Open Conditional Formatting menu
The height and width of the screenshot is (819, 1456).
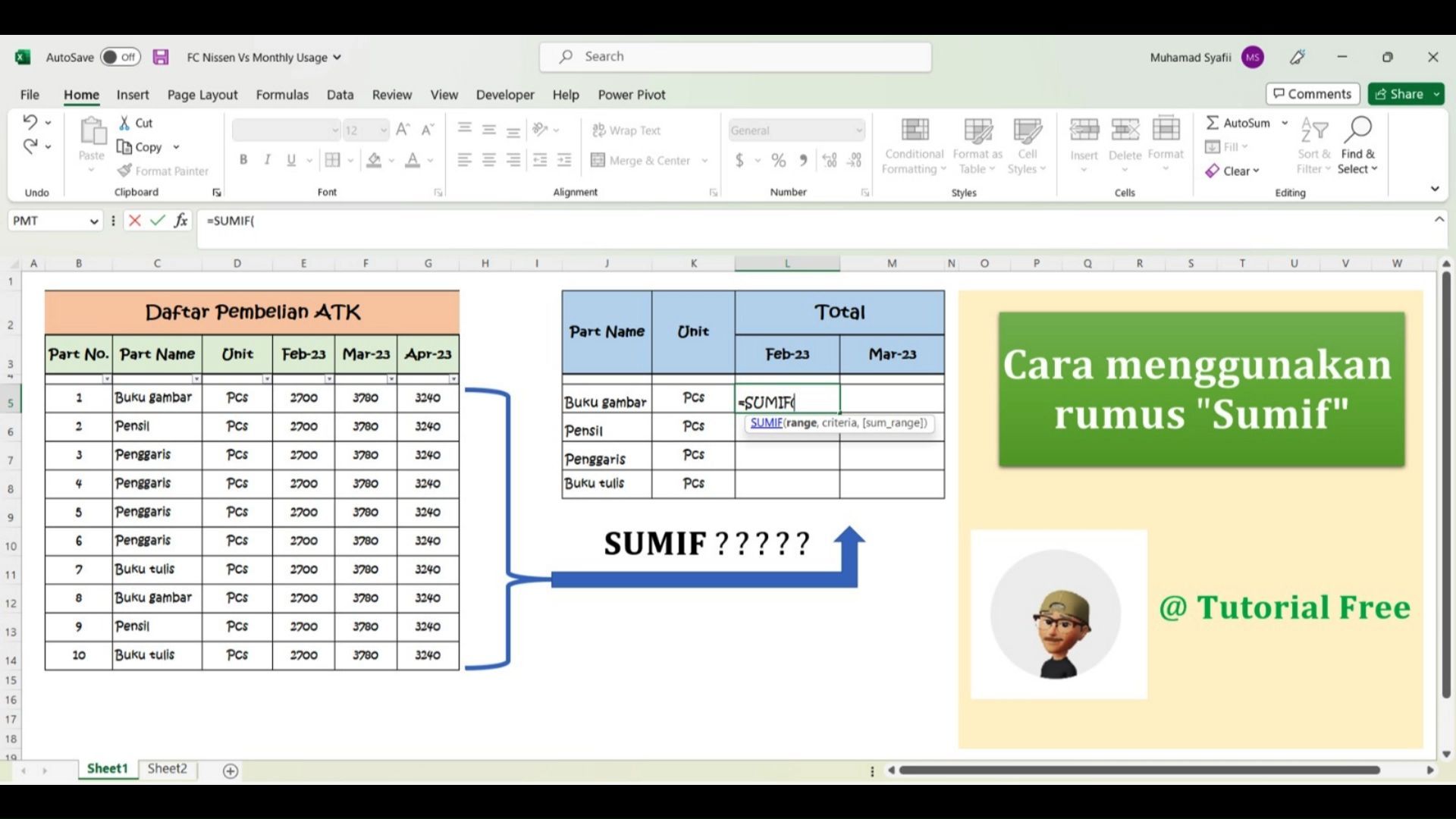915,146
